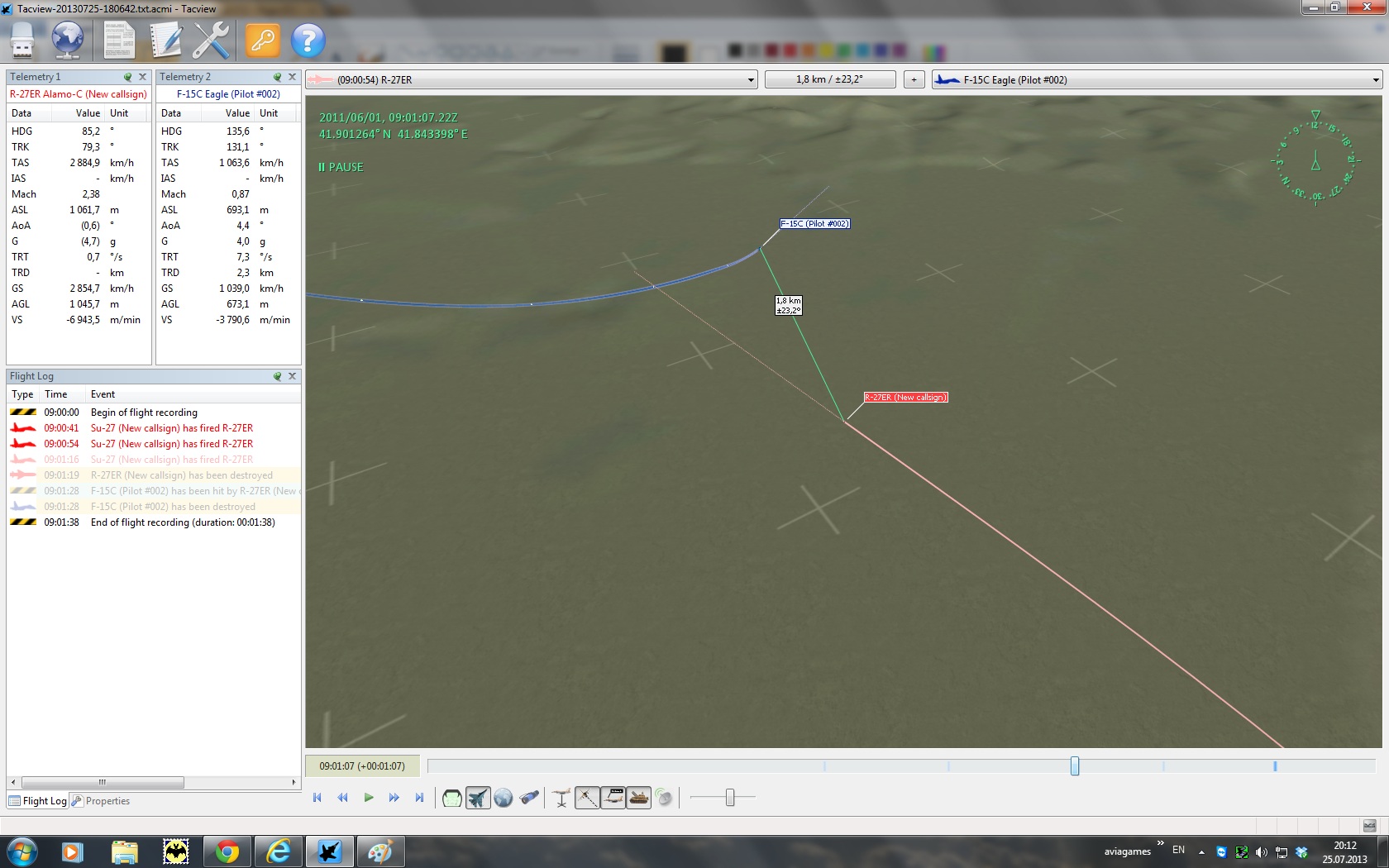Image resolution: width=1389 pixels, height=868 pixels.
Task: Click the plus button between selectors
Action: point(914,80)
